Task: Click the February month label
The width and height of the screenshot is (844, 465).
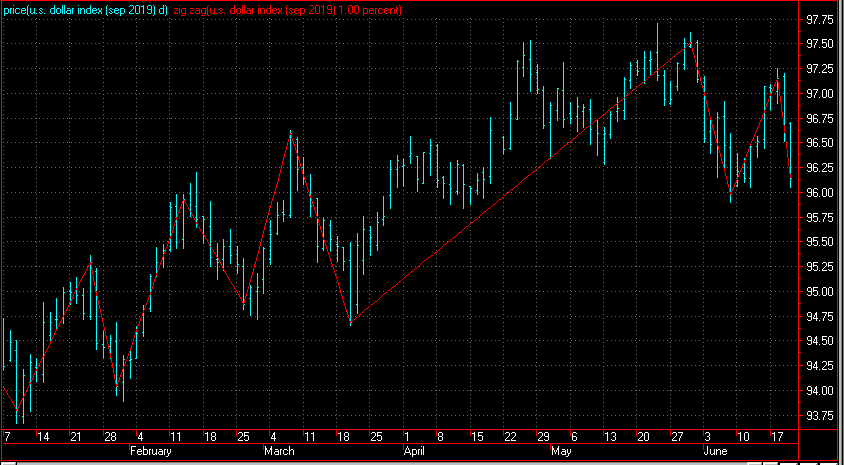Action: [x=151, y=451]
